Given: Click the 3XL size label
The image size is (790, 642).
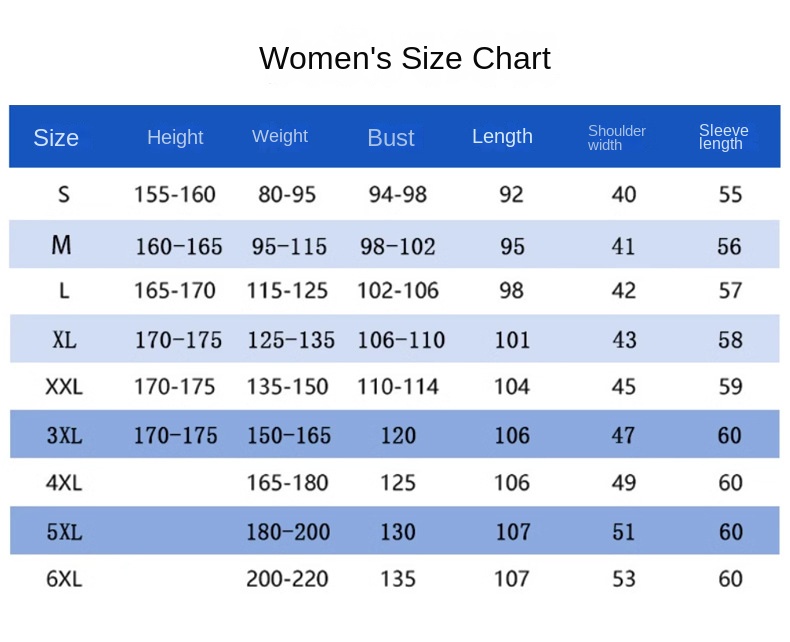Looking at the screenshot, I should coord(64,435).
